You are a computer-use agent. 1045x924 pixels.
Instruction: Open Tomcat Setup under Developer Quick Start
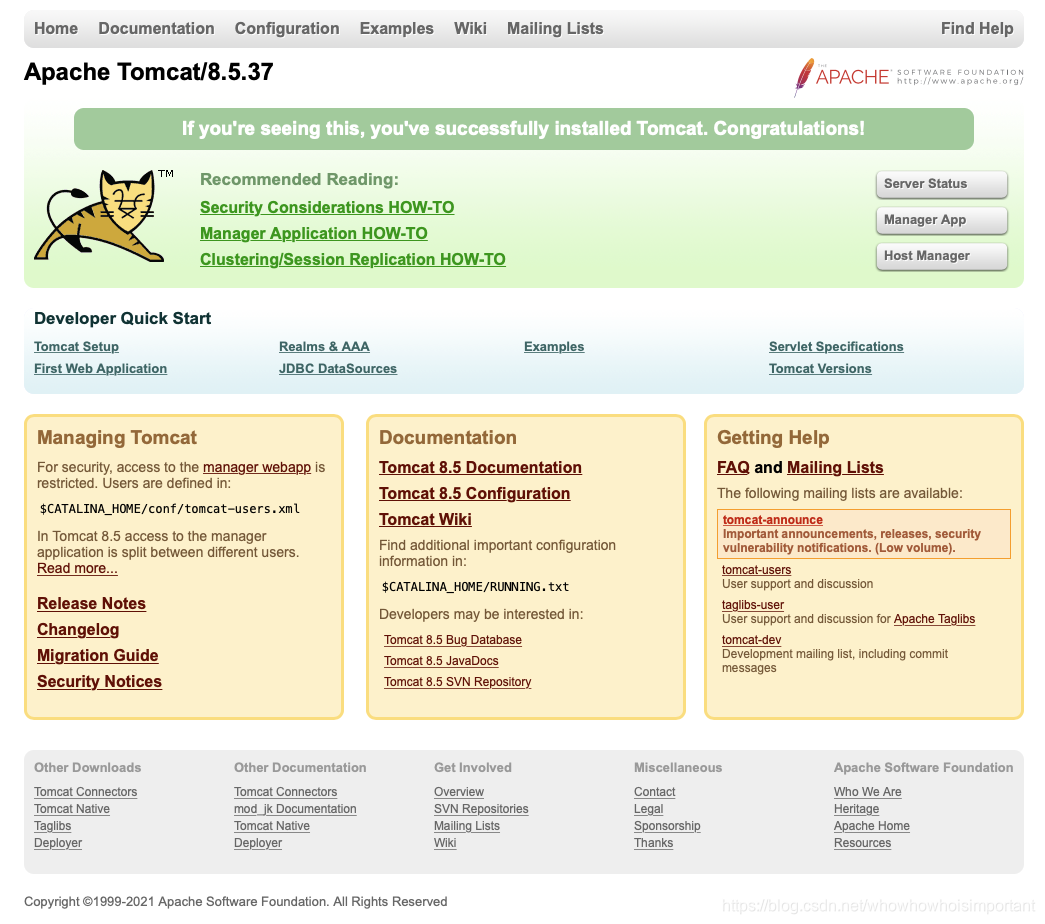(x=76, y=346)
